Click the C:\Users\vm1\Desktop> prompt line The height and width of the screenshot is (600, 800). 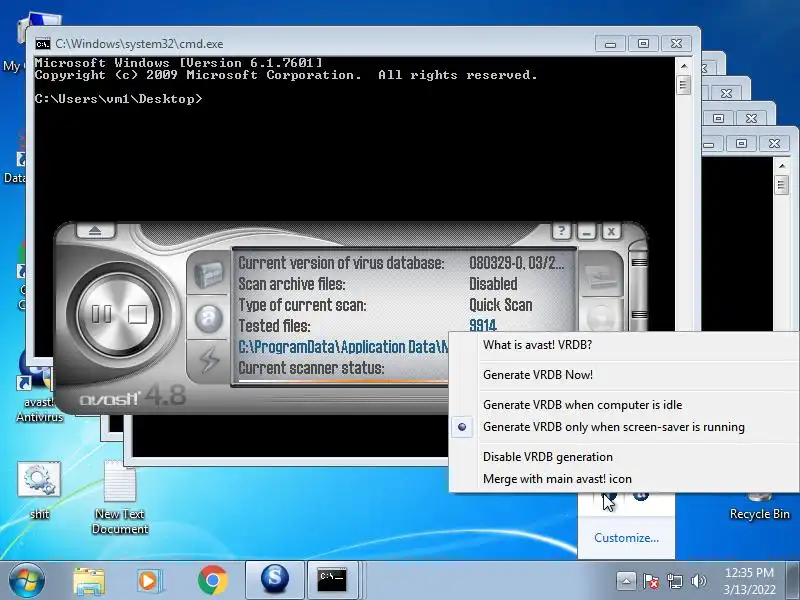pos(118,99)
